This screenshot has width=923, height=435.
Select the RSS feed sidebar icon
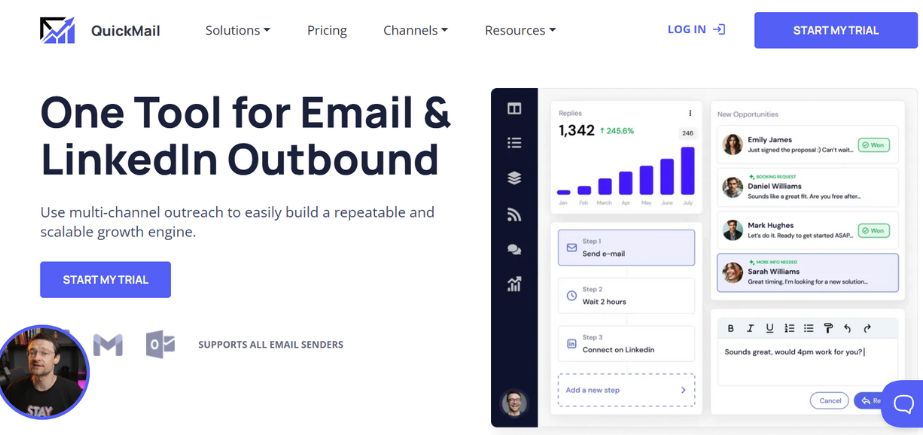pos(514,215)
